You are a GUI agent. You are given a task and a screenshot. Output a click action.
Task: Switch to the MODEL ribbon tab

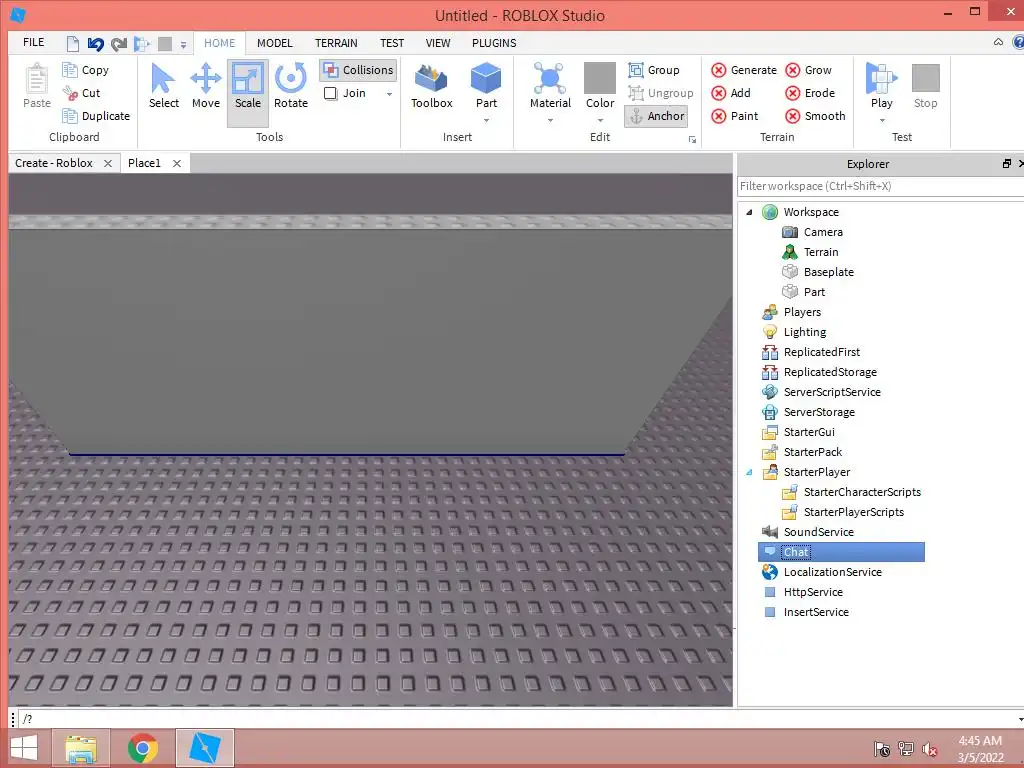(274, 43)
